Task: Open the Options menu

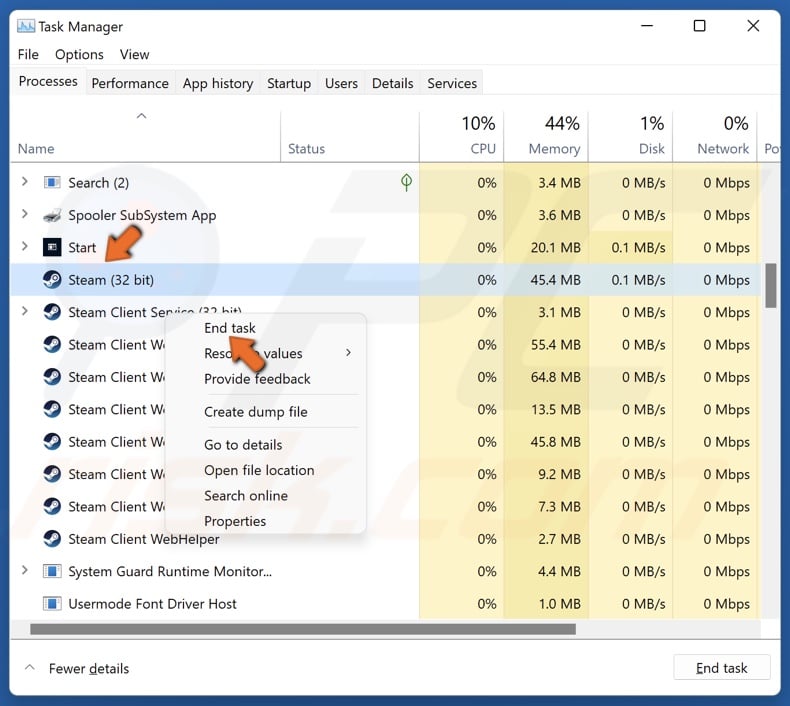Action: point(79,54)
